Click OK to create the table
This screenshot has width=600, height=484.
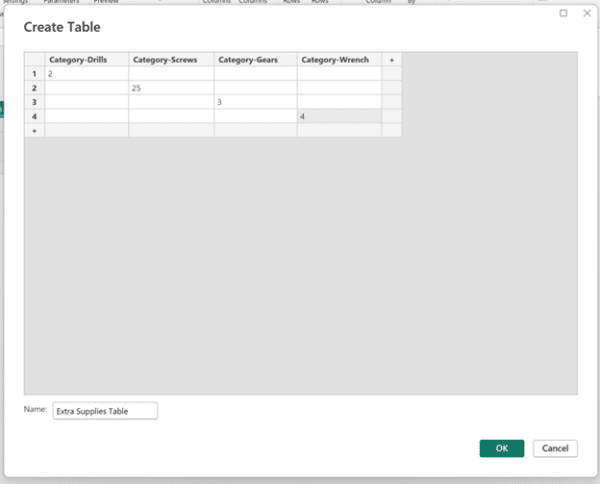[x=502, y=448]
